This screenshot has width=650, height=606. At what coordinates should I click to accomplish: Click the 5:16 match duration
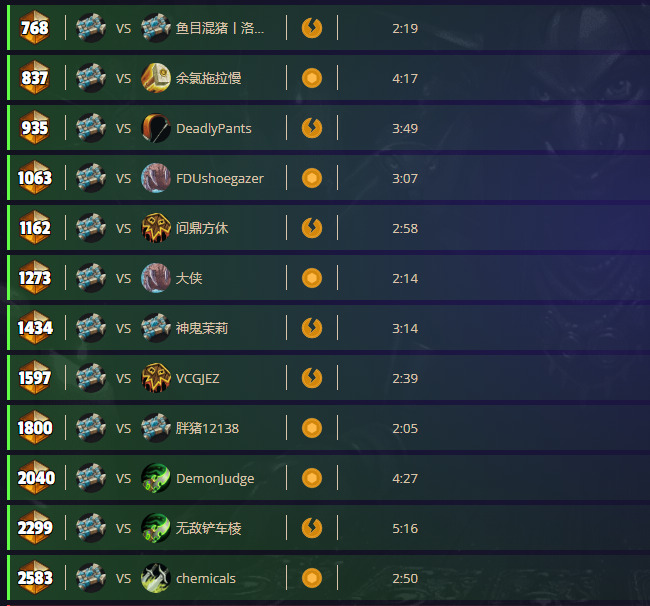point(405,528)
